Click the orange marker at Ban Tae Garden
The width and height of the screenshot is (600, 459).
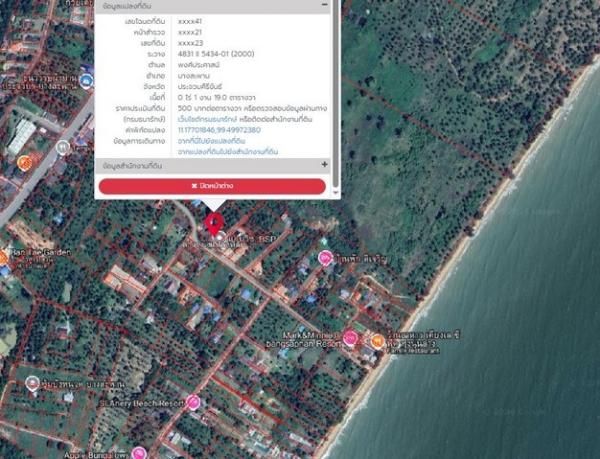(2, 258)
